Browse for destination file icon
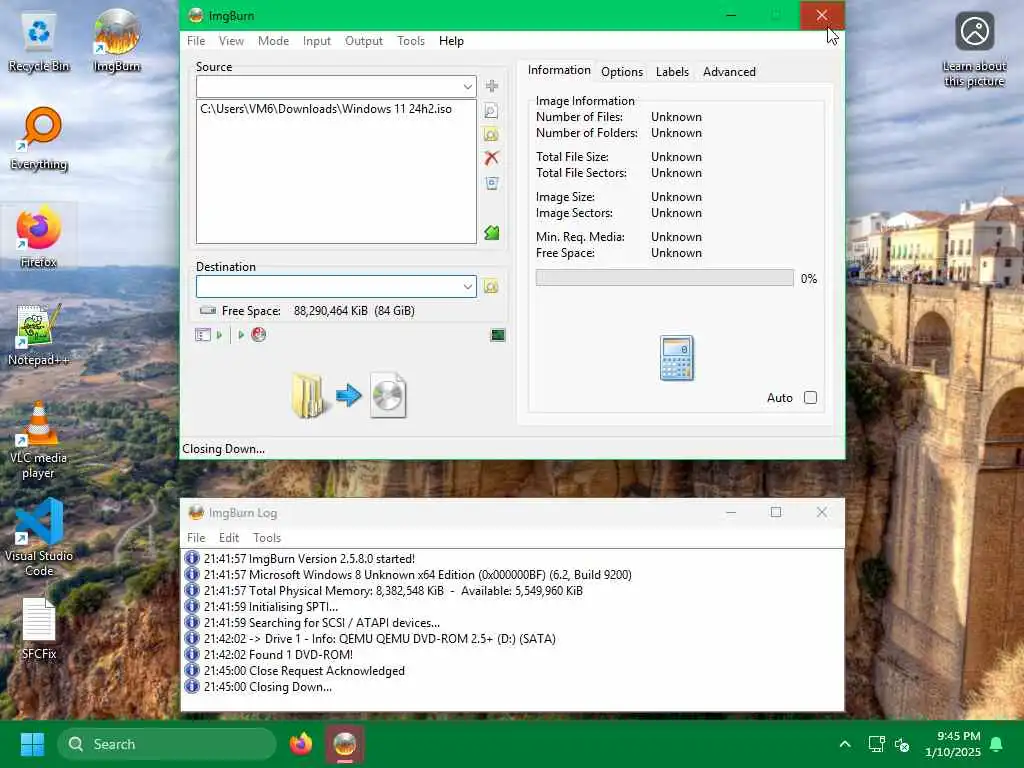Image resolution: width=1024 pixels, height=768 pixels. tap(491, 286)
